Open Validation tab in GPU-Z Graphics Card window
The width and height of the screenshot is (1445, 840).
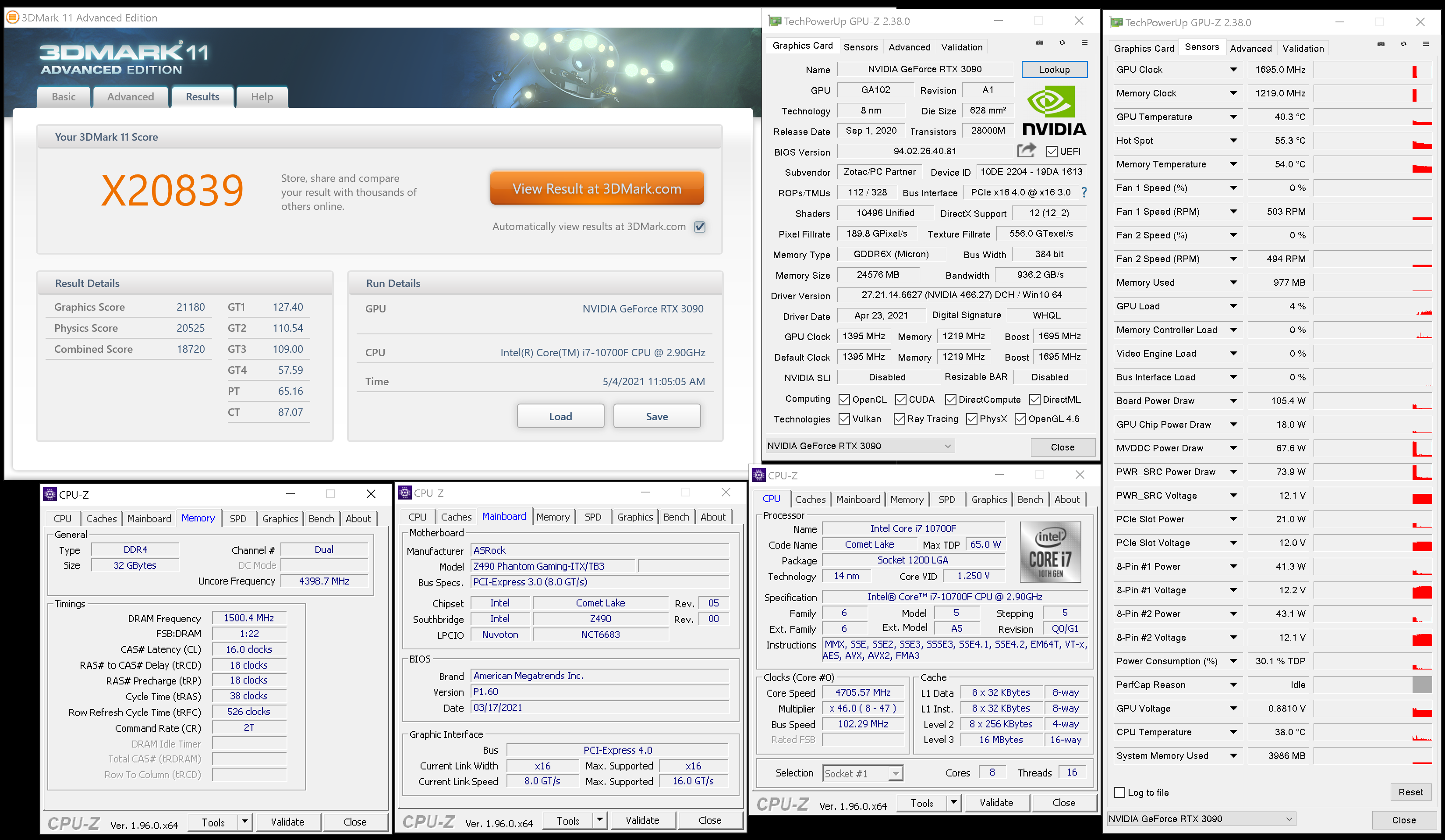(x=962, y=47)
